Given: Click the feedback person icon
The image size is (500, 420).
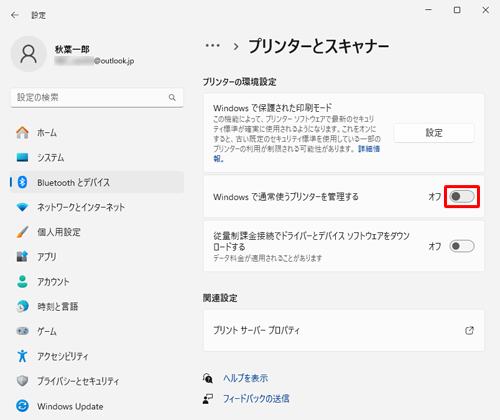Looking at the screenshot, I should (208, 399).
